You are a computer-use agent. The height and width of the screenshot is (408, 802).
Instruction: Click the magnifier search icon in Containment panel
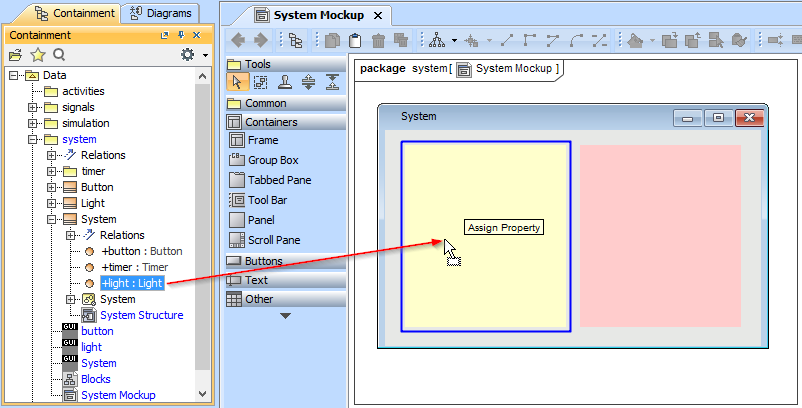click(59, 54)
